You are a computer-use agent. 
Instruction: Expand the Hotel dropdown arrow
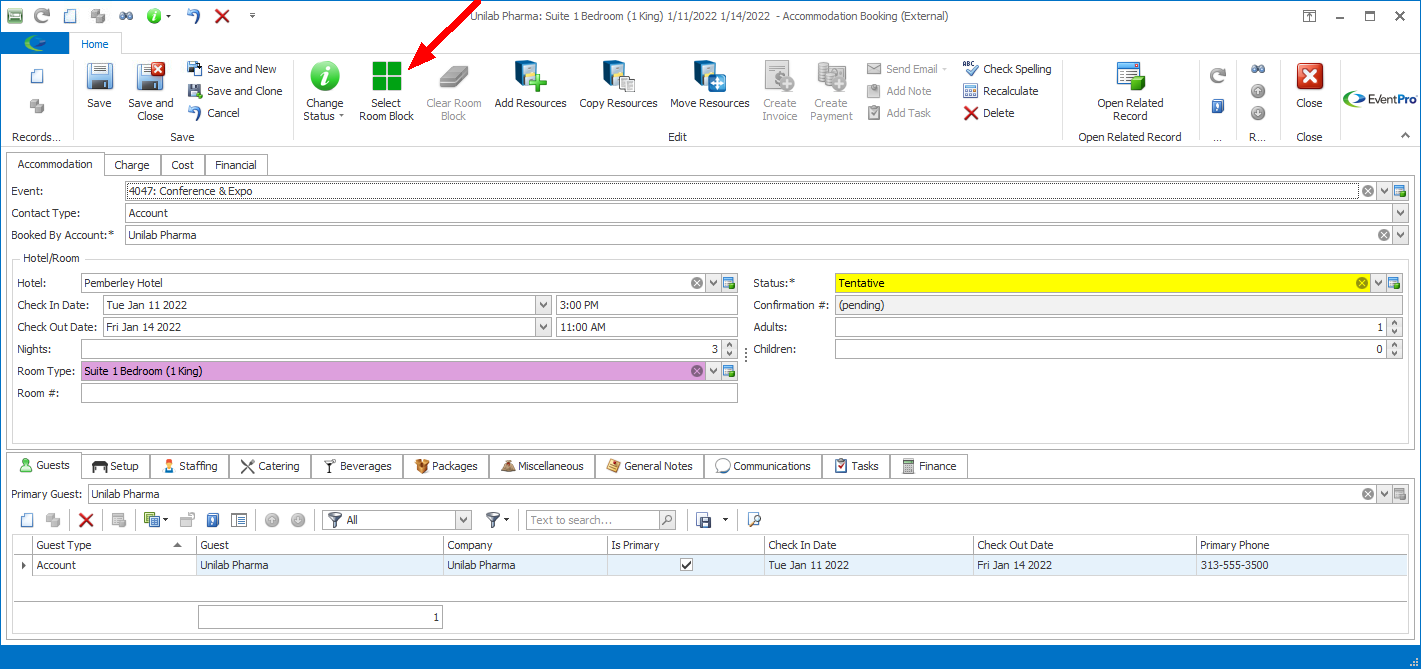point(713,283)
